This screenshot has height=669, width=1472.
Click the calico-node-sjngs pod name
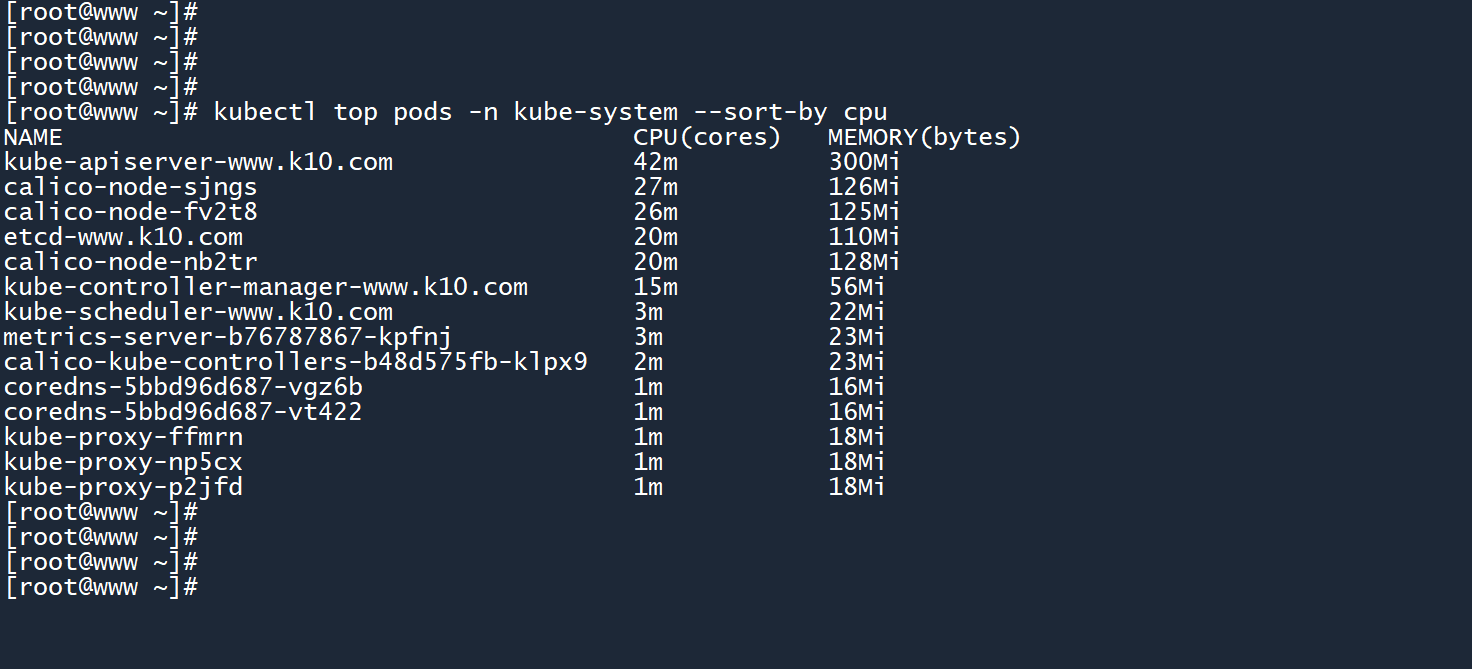point(131,187)
